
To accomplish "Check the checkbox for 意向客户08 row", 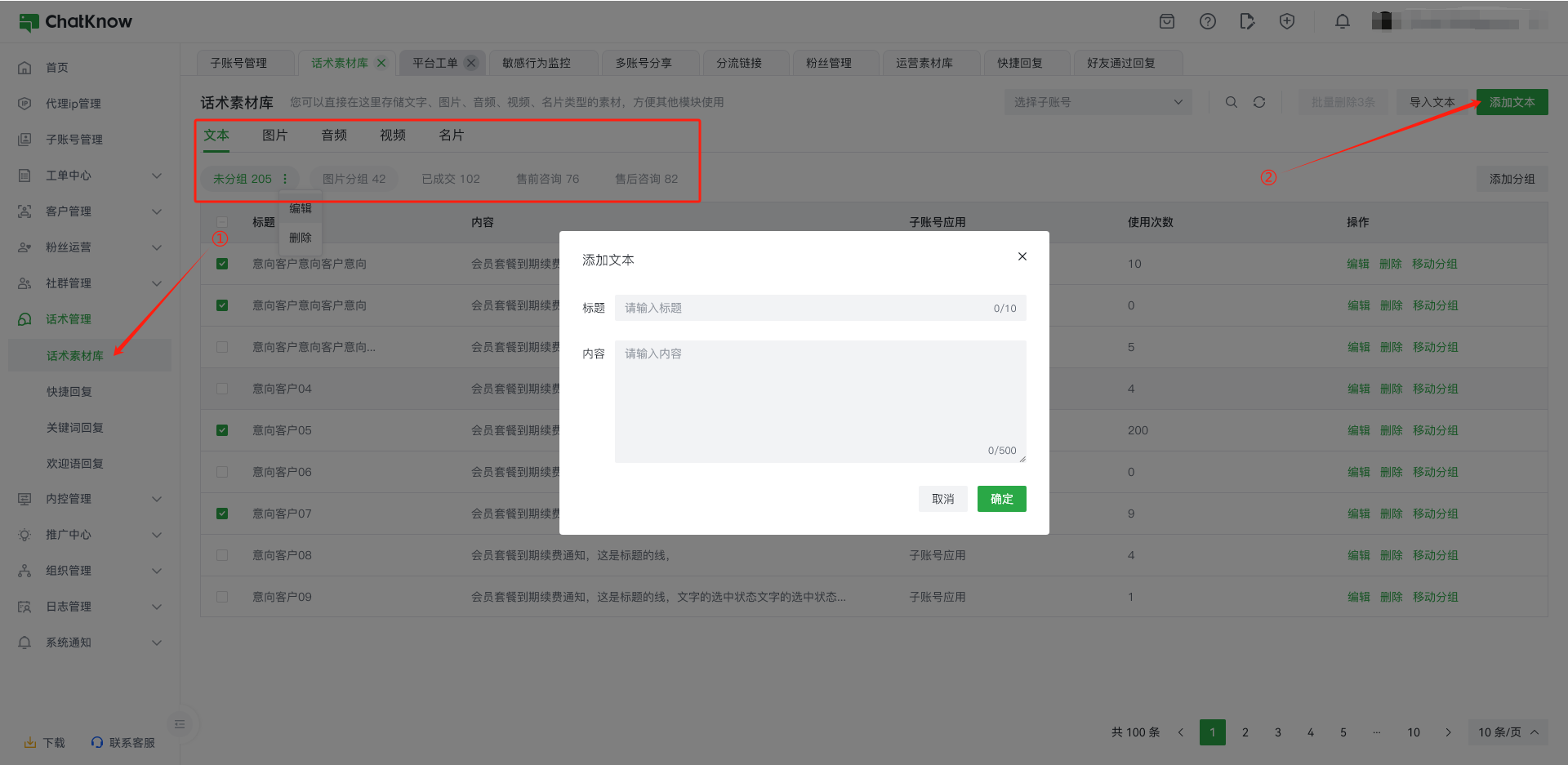I will [222, 555].
